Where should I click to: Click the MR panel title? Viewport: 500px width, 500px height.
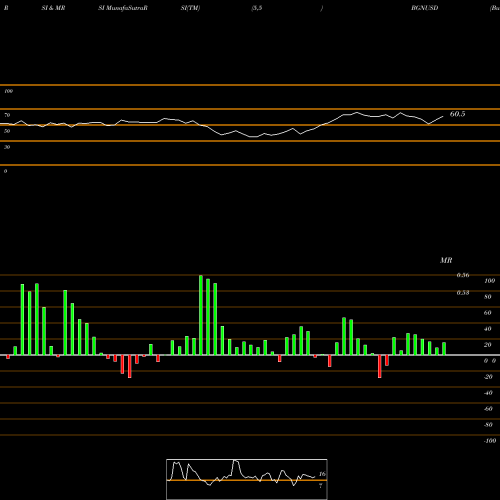446,260
